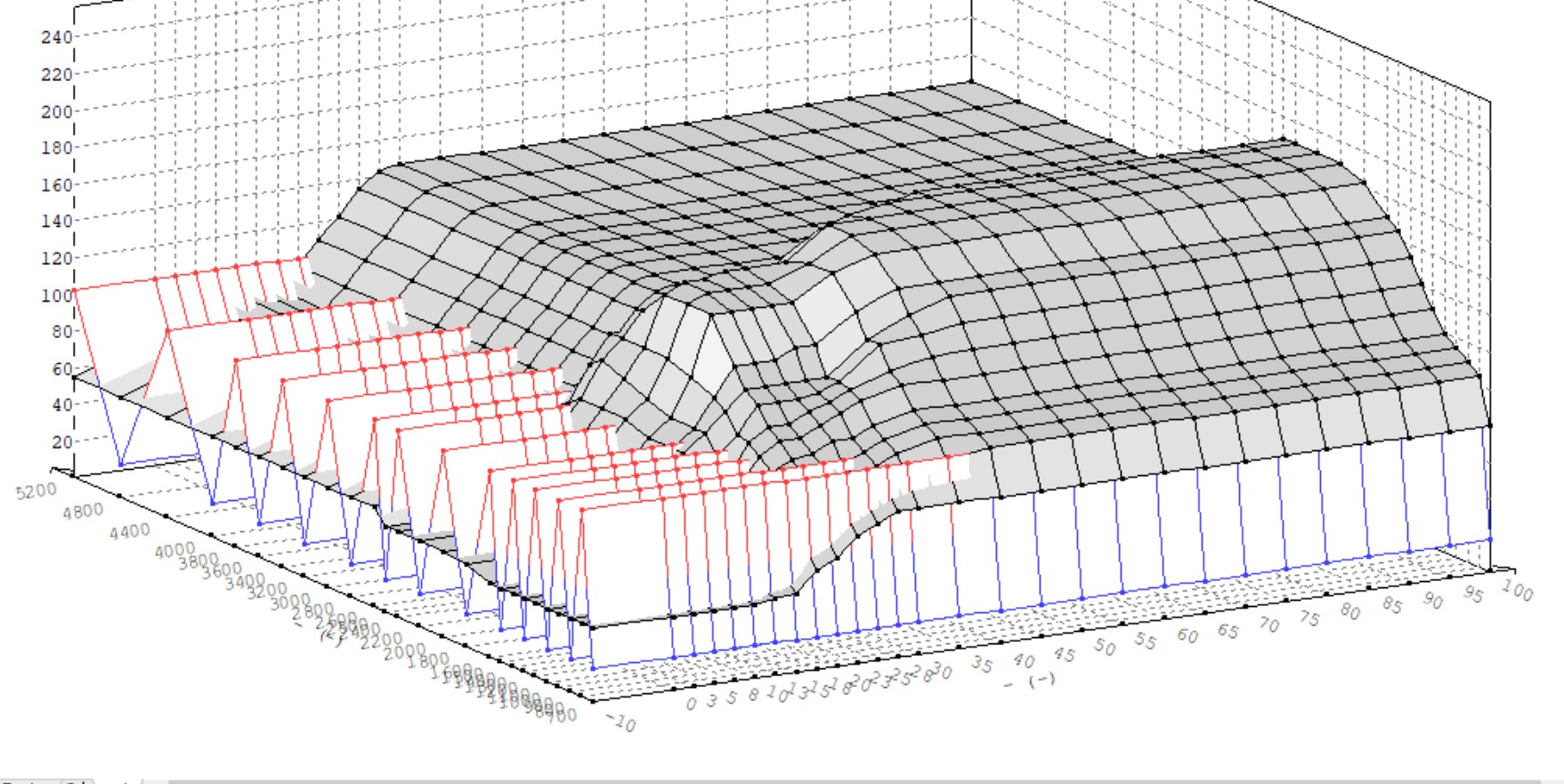Click the -10 label at the axis corner
The width and height of the screenshot is (1564, 784).
point(621,723)
